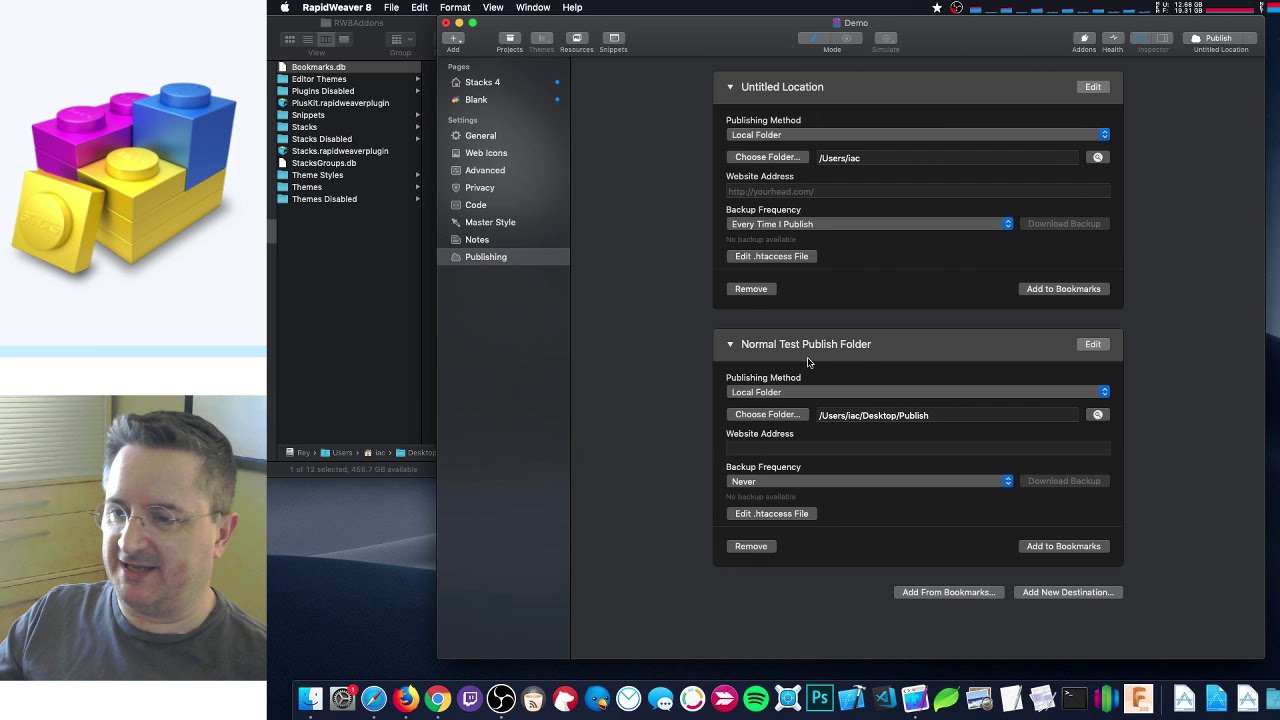Screen dimensions: 1280x720
Task: Open Backup Frequency dropdown showing Never
Action: (870, 481)
